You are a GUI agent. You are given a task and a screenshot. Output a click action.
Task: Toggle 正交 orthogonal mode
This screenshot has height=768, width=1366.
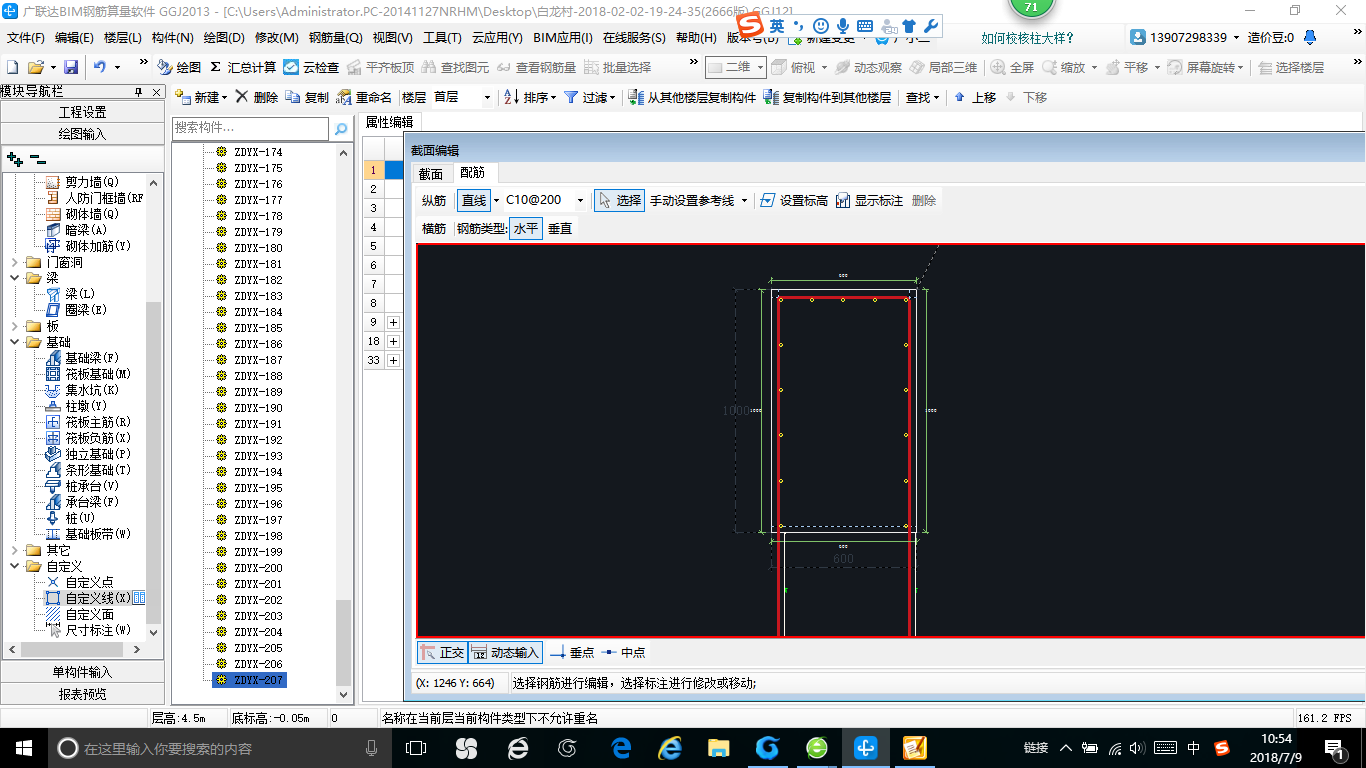pos(442,652)
